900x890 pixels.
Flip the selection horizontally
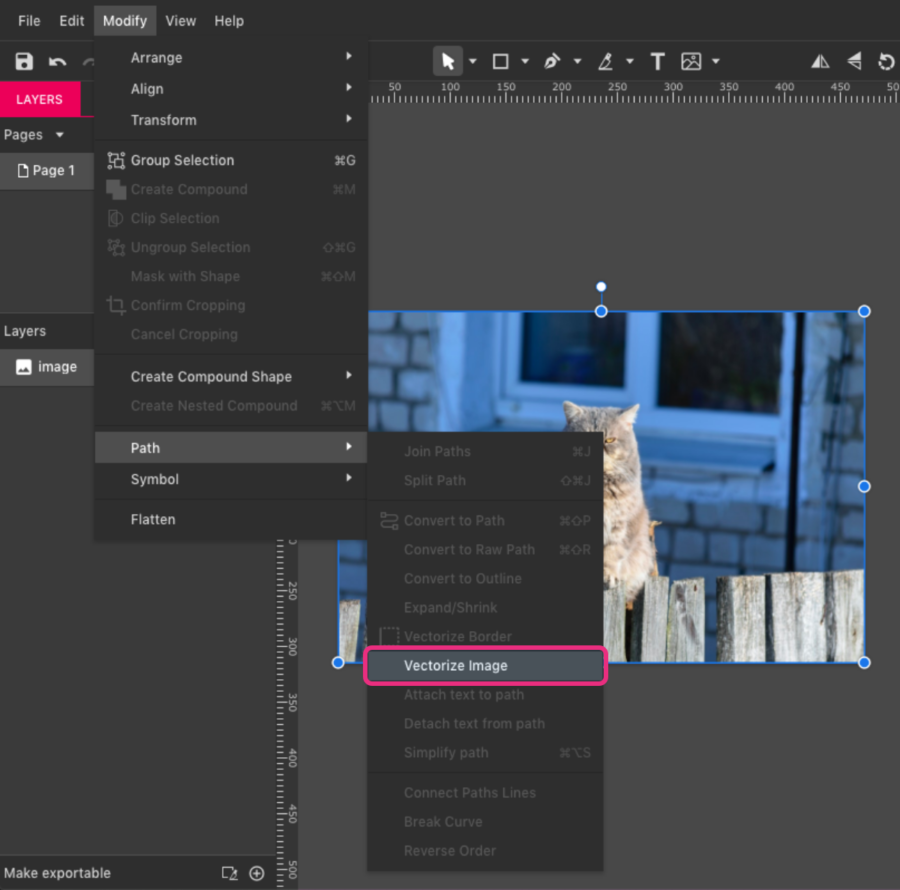point(820,60)
